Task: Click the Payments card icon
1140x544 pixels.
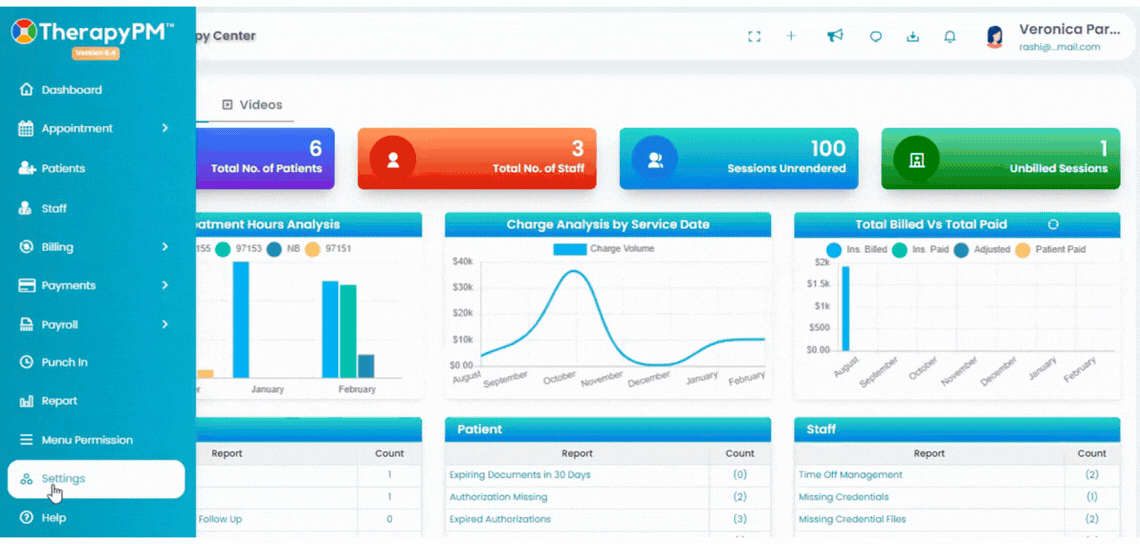Action: [26, 286]
